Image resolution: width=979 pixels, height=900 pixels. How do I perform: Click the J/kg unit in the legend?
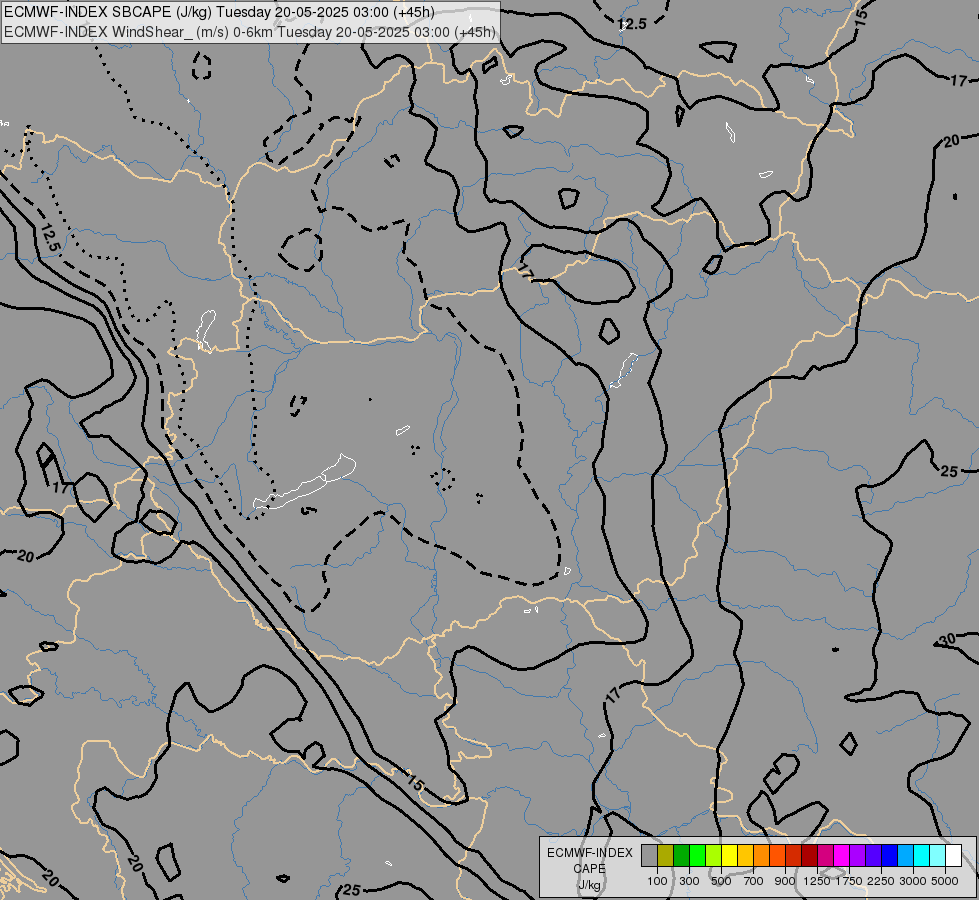589,886
